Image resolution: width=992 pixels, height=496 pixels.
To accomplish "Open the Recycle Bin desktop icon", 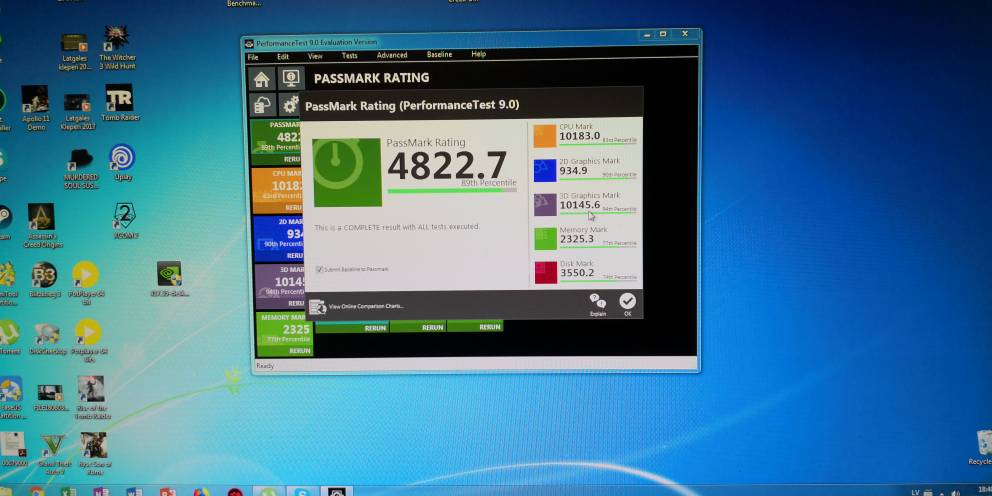I will (981, 448).
